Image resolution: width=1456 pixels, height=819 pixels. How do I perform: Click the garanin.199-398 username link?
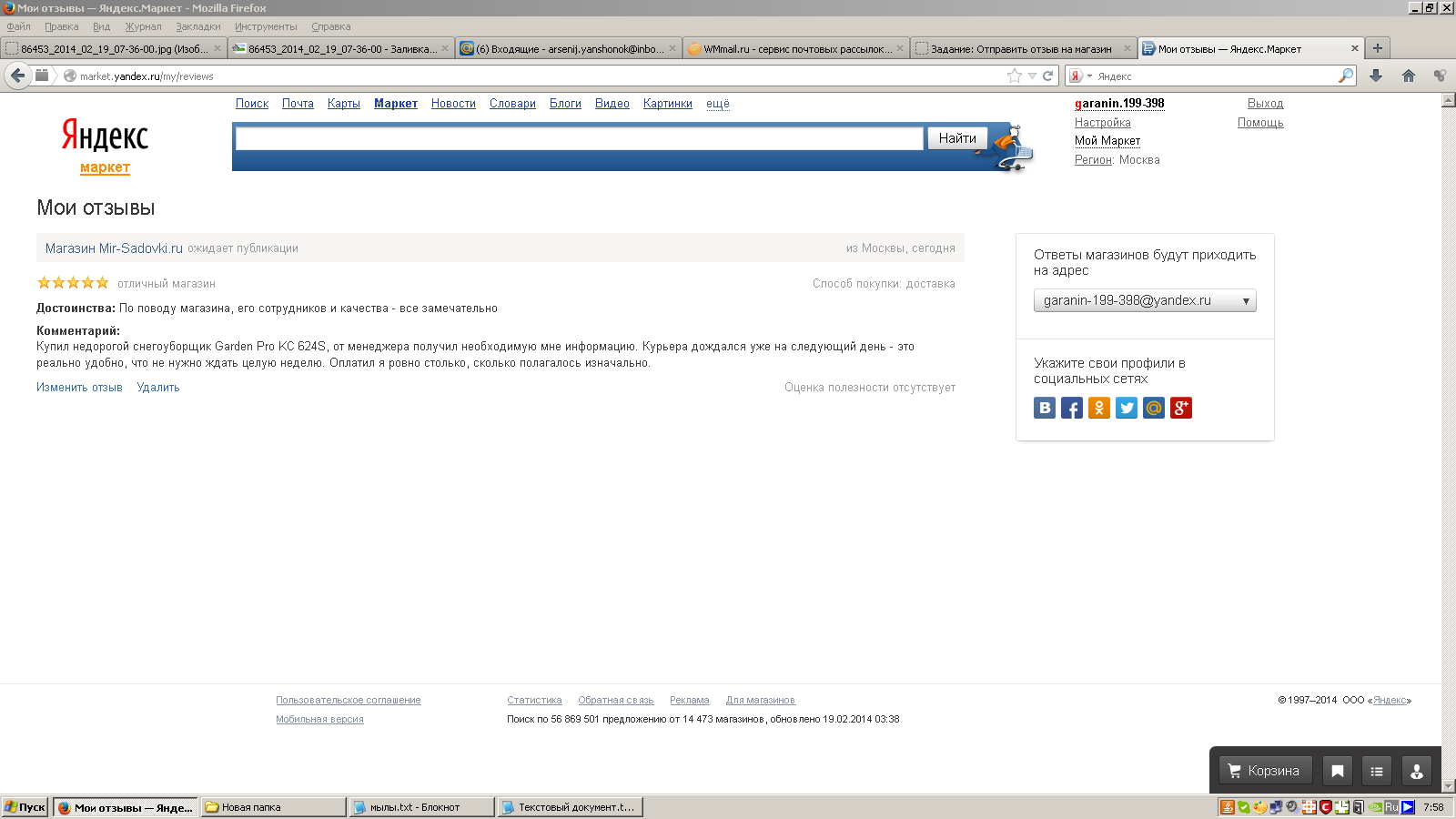[x=1119, y=104]
